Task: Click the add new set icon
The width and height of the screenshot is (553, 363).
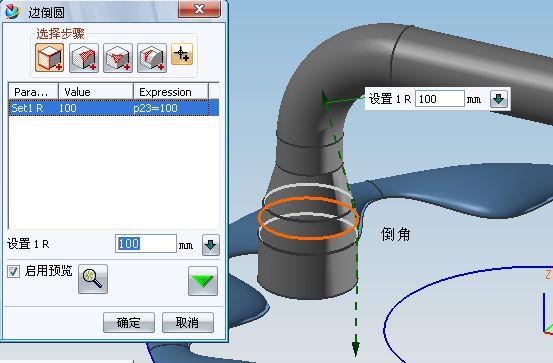Action: point(182,54)
